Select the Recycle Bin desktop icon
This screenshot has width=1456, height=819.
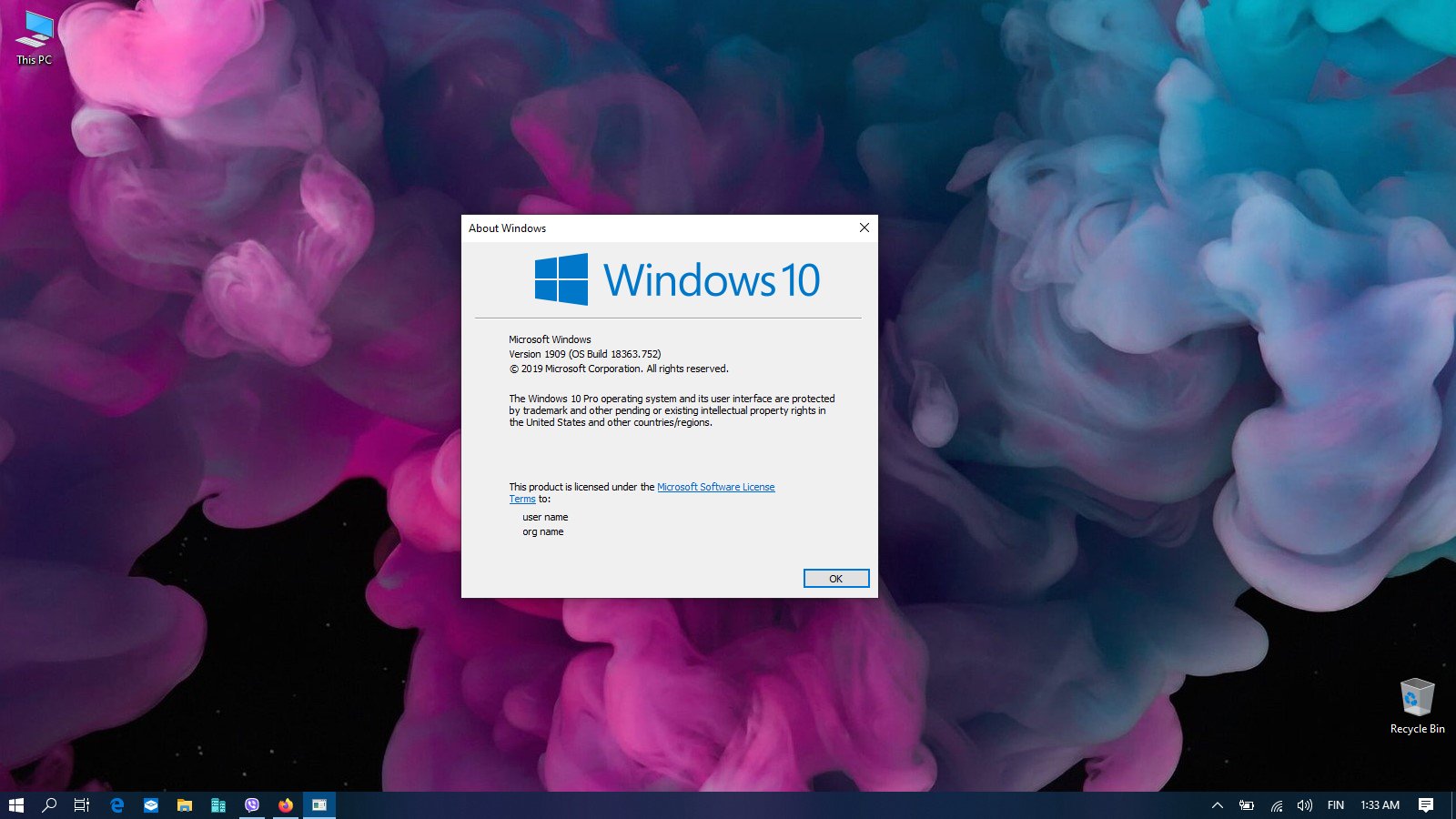tap(1417, 707)
